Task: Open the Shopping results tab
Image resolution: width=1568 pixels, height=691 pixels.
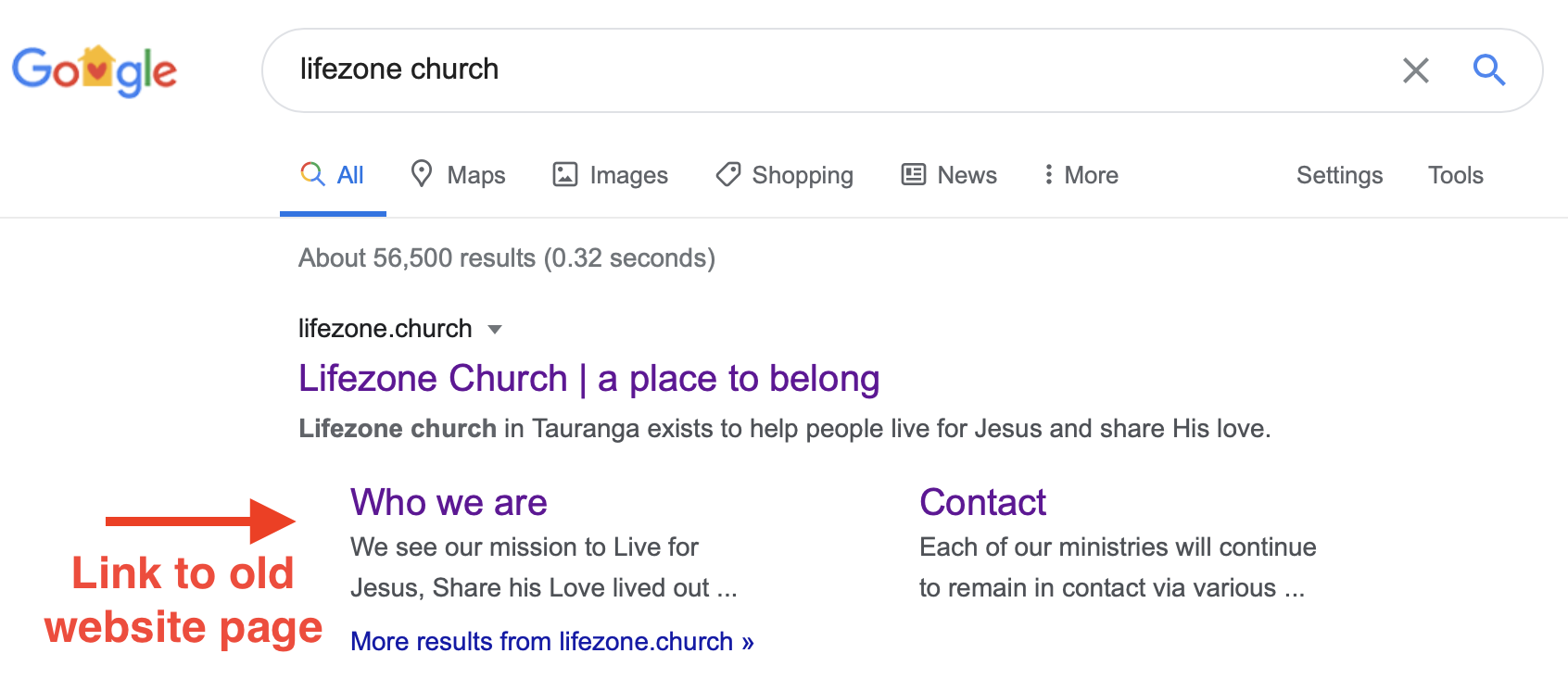Action: 784,175
